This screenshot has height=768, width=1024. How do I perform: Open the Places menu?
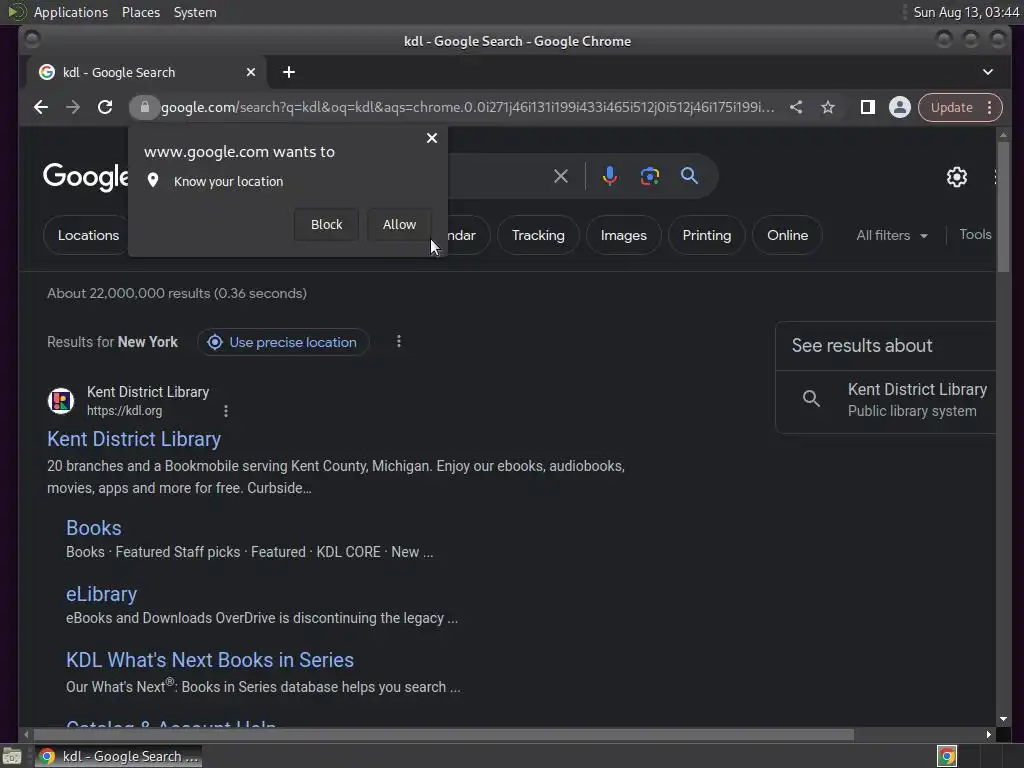(140, 12)
